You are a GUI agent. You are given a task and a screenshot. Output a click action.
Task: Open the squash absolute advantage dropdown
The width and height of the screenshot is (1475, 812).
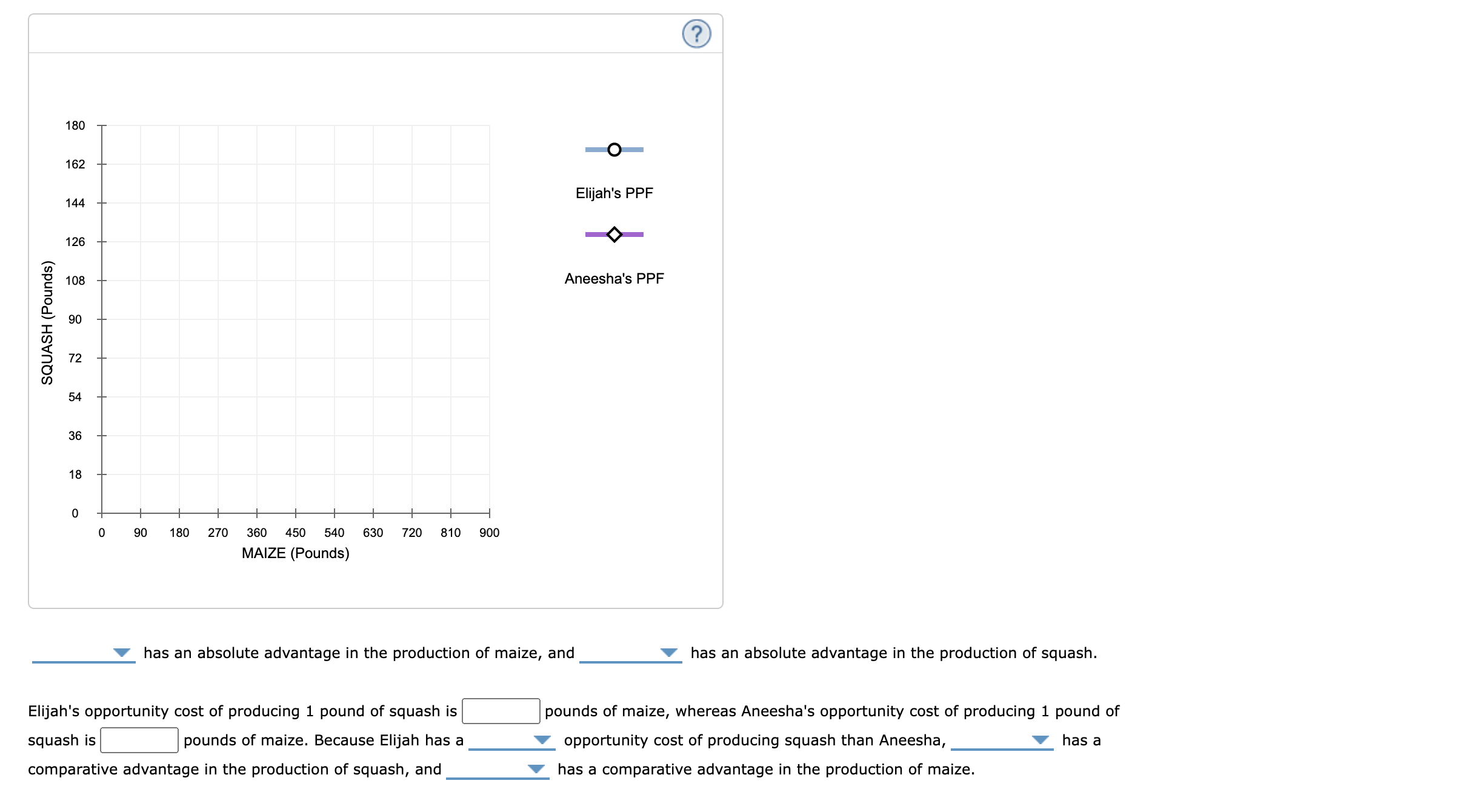tap(631, 653)
